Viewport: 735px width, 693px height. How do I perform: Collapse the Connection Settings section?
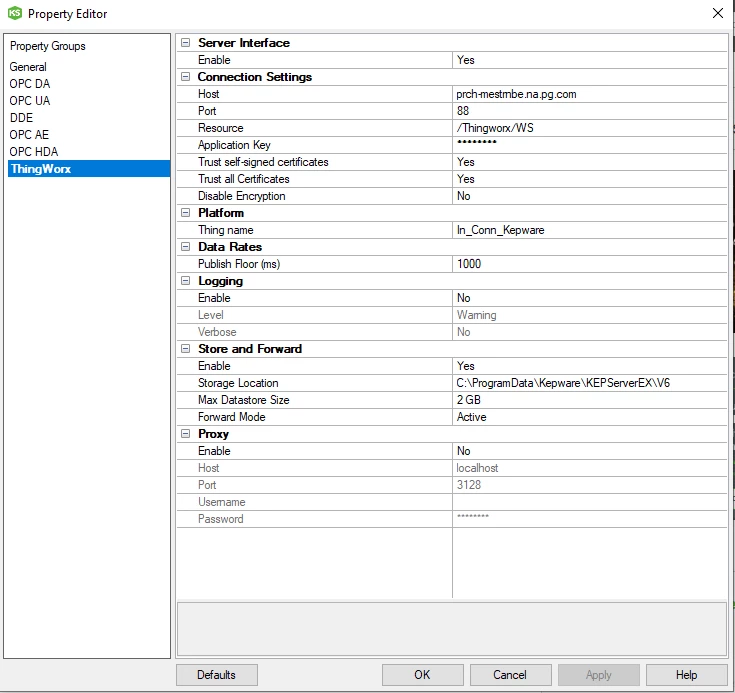point(186,76)
